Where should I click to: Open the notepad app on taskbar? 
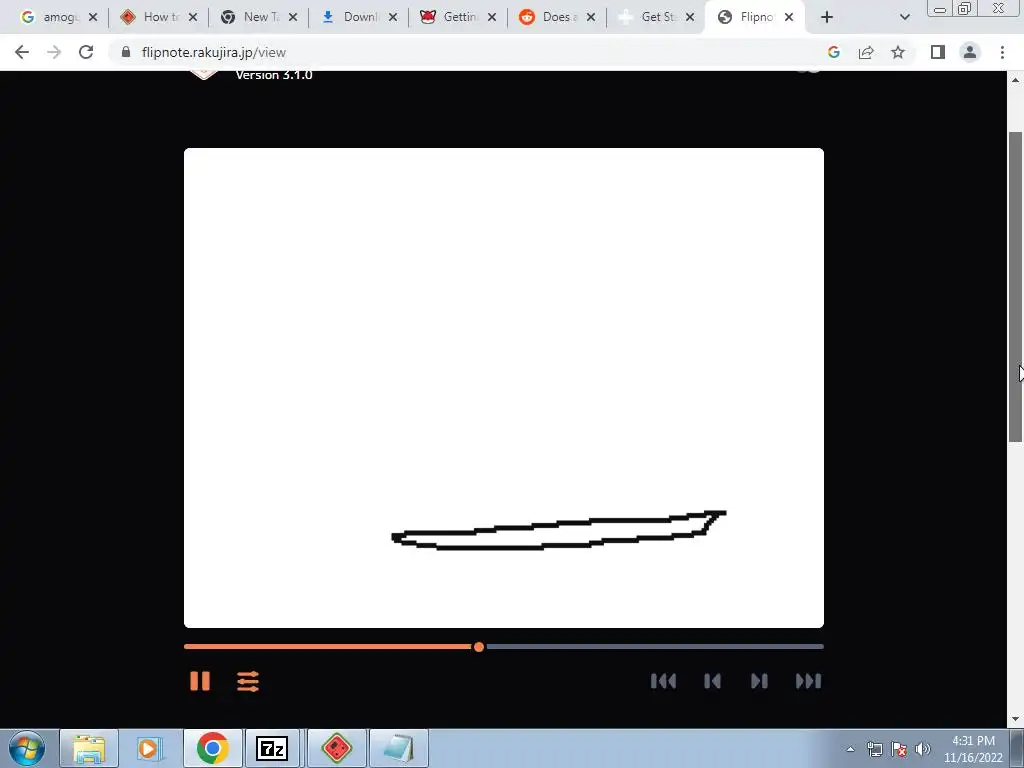coord(398,748)
